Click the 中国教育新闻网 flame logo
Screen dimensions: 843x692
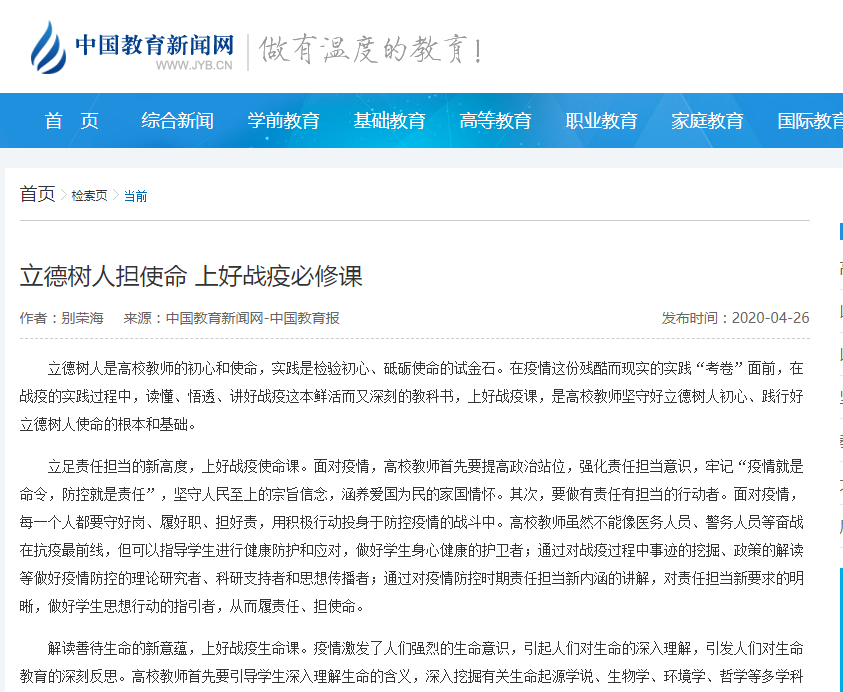pyautogui.click(x=49, y=47)
